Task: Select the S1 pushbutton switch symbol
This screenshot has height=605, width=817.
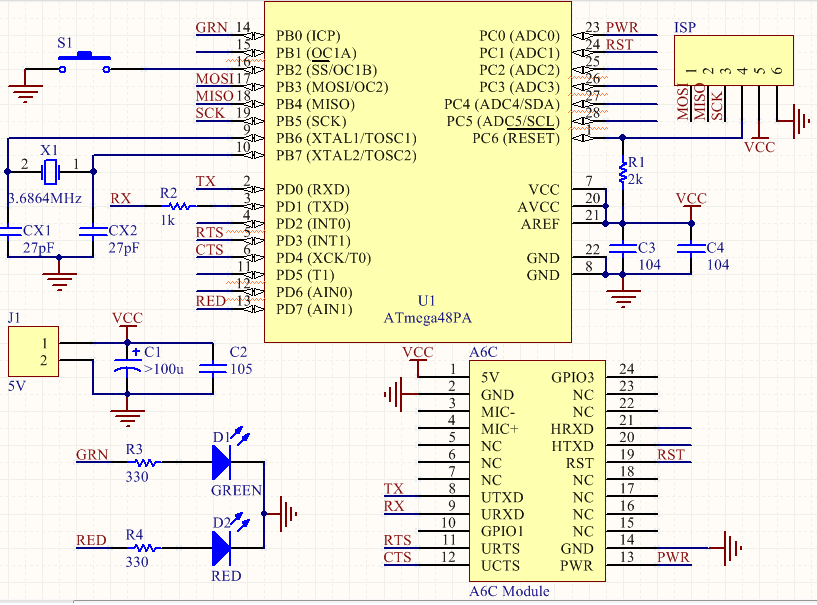Action: click(84, 62)
